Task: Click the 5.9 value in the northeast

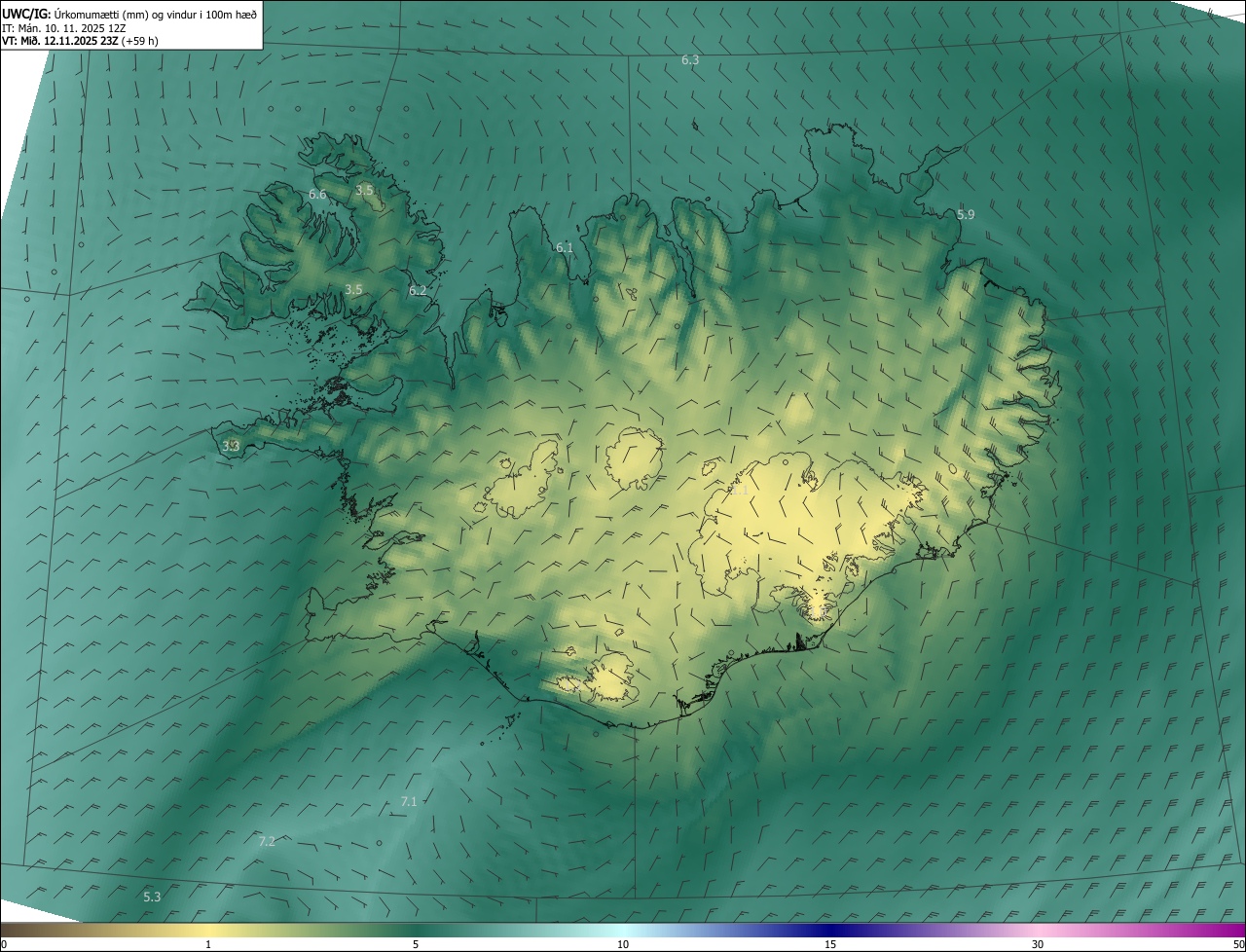Action: point(965,215)
